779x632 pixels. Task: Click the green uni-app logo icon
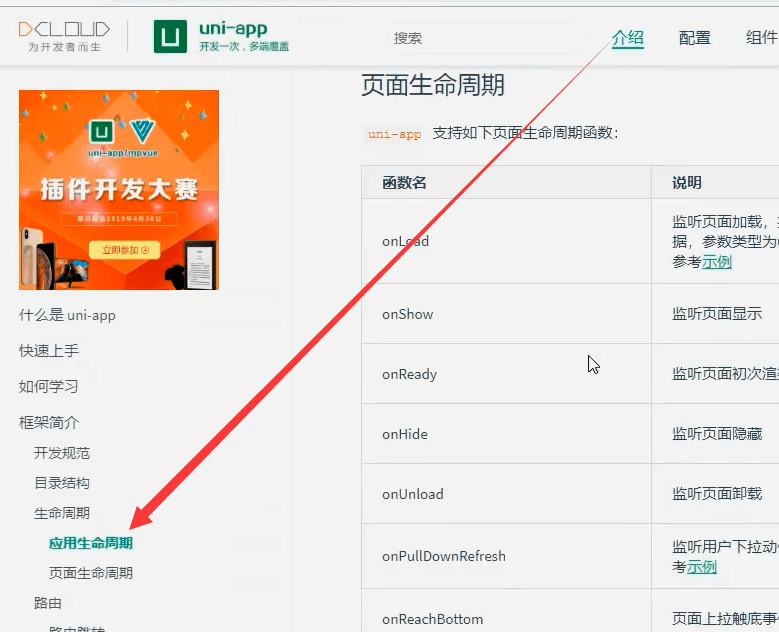[x=170, y=36]
